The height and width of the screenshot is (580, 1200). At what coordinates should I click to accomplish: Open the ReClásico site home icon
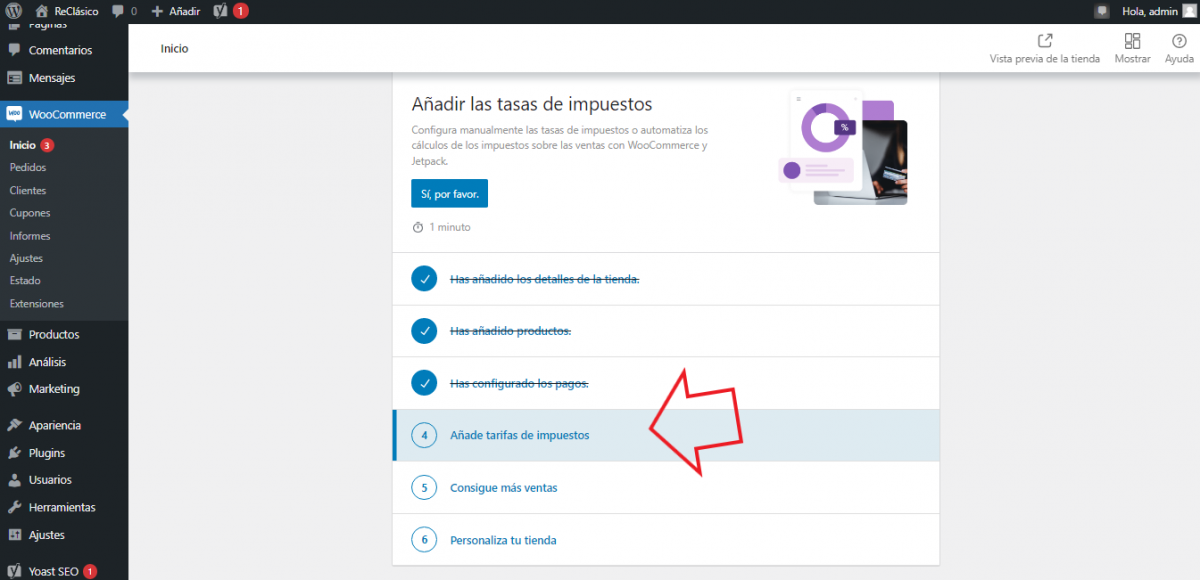42,11
